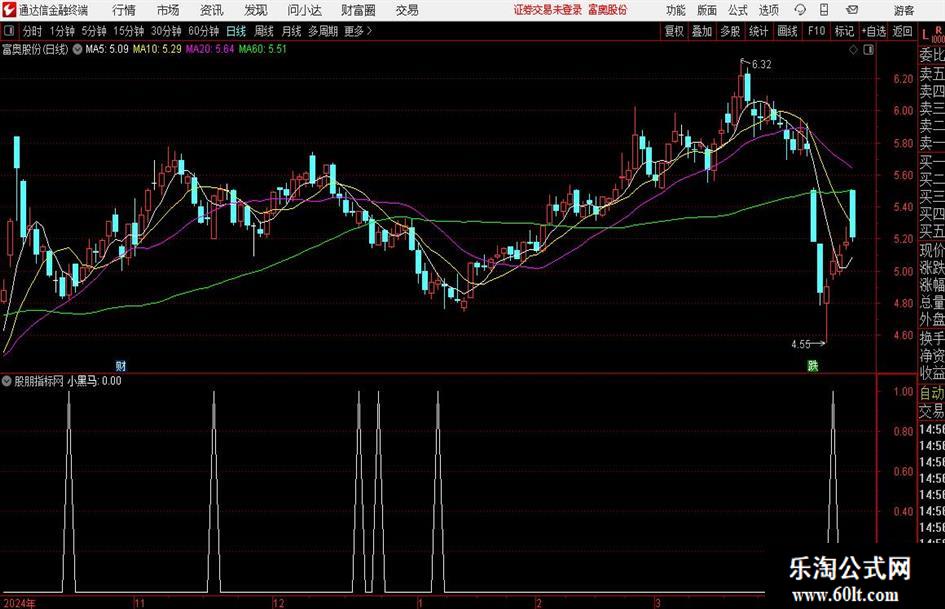This screenshot has width=945, height=609.
Task: Click the 画线 drawing toolbar button
Action: (x=787, y=31)
